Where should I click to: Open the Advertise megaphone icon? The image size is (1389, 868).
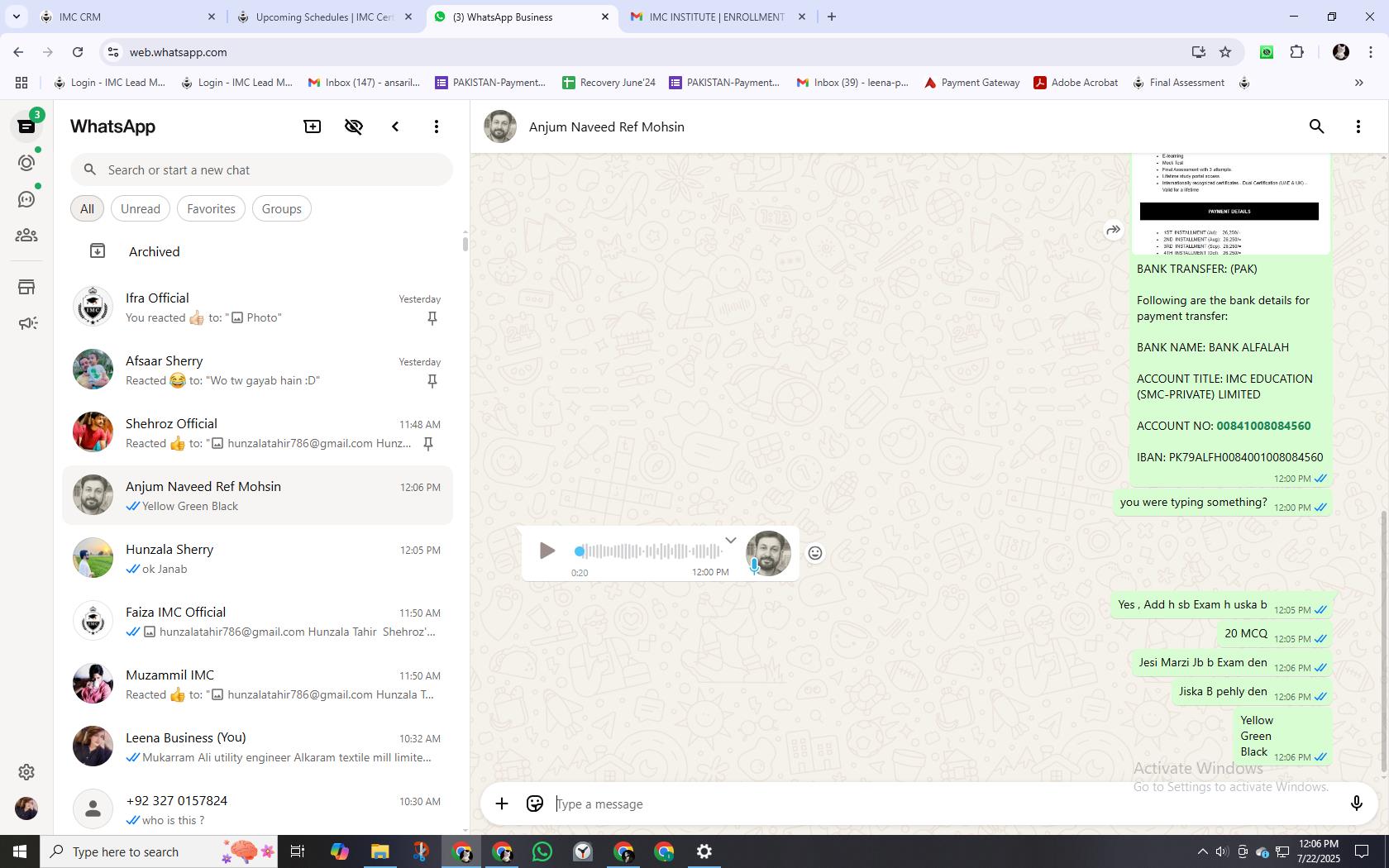tap(26, 323)
